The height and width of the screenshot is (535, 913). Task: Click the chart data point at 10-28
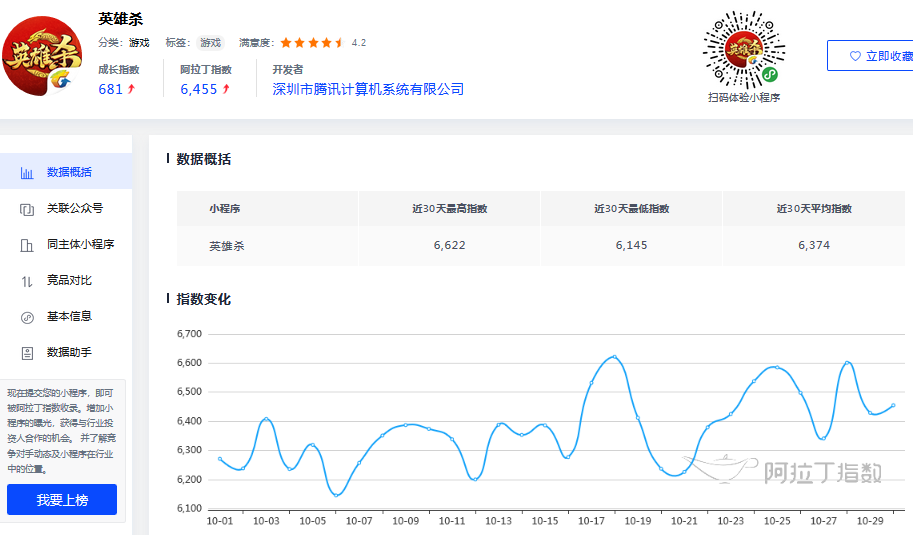[x=847, y=363]
